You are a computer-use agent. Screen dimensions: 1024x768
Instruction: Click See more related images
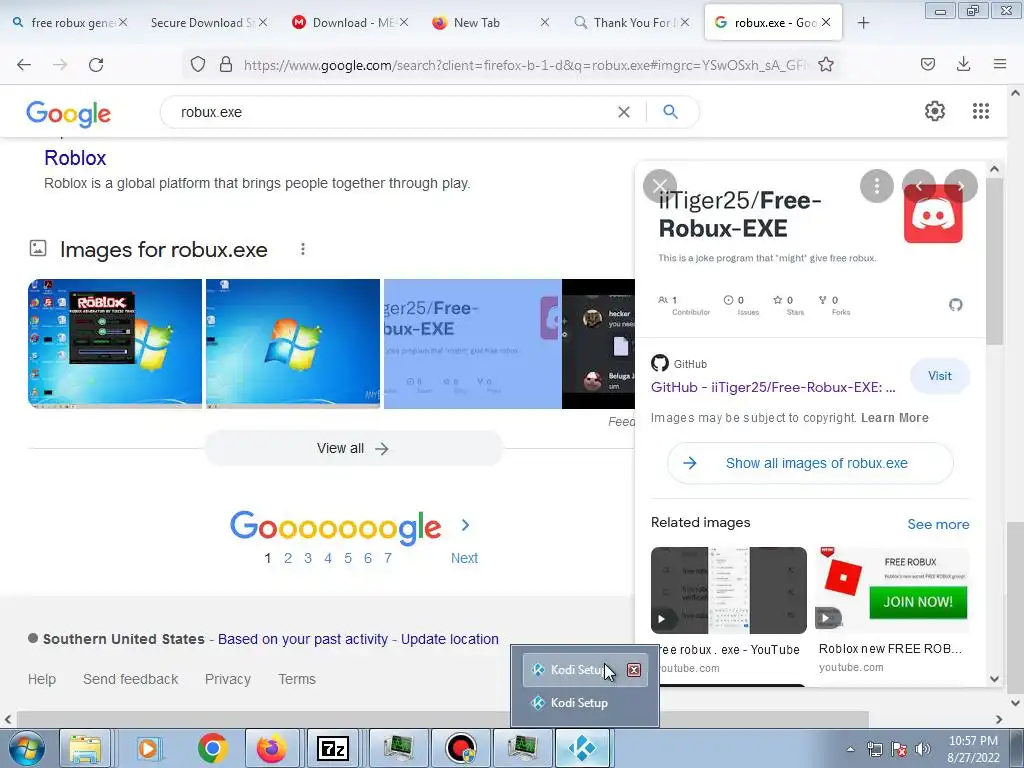(x=938, y=524)
